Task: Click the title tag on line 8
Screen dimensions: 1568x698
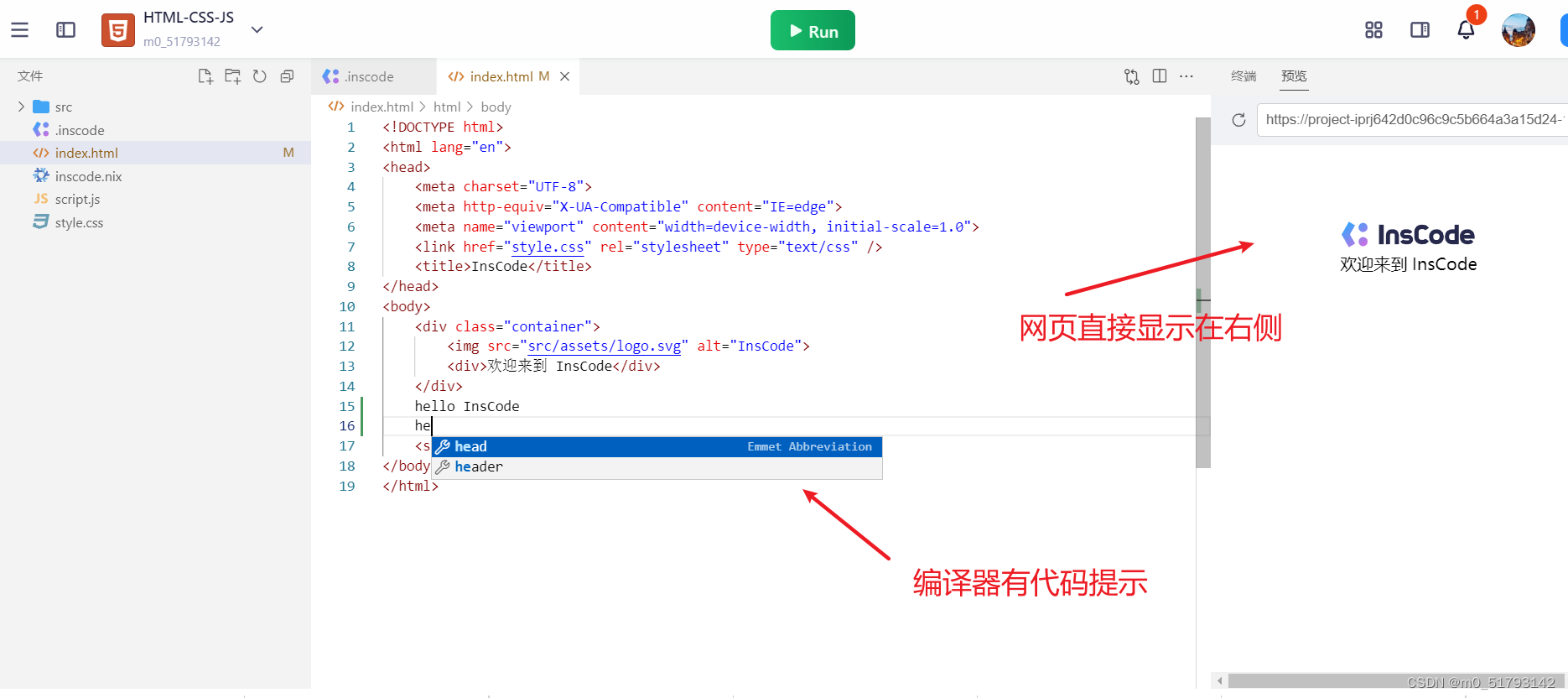Action: coord(503,266)
